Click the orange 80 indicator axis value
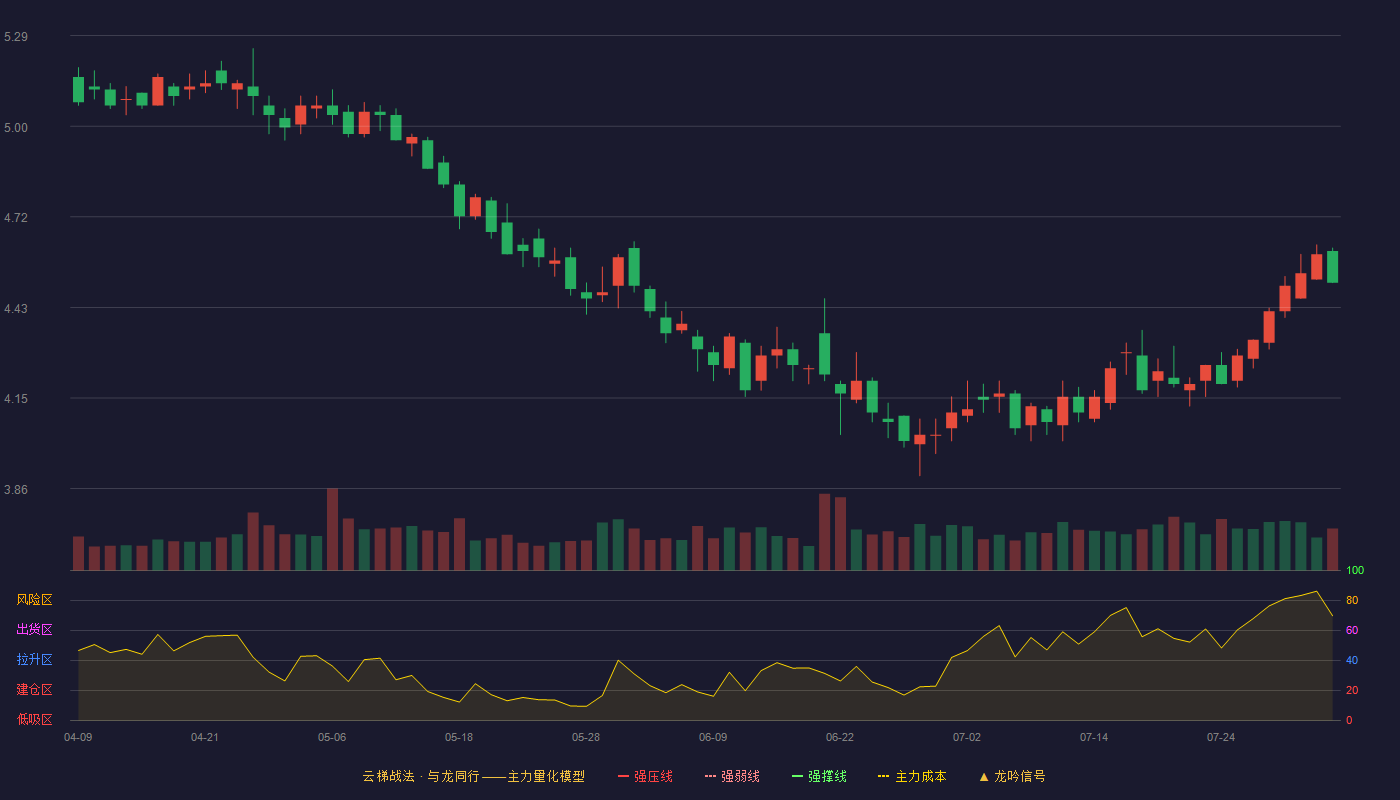Viewport: 1400px width, 800px height. coord(1352,600)
